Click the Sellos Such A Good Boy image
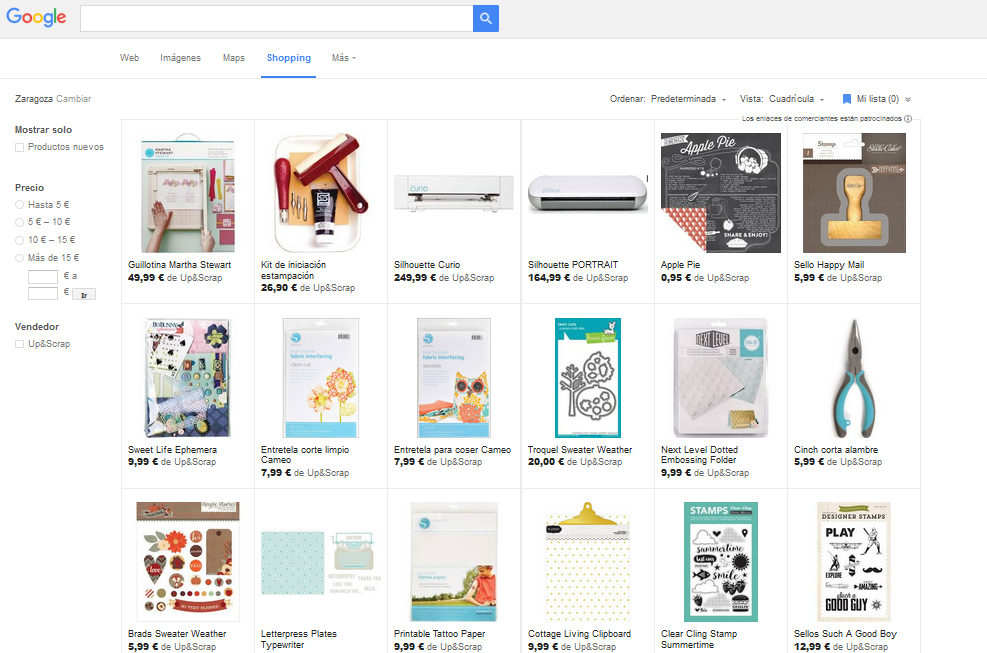The width and height of the screenshot is (987, 653). click(x=854, y=562)
